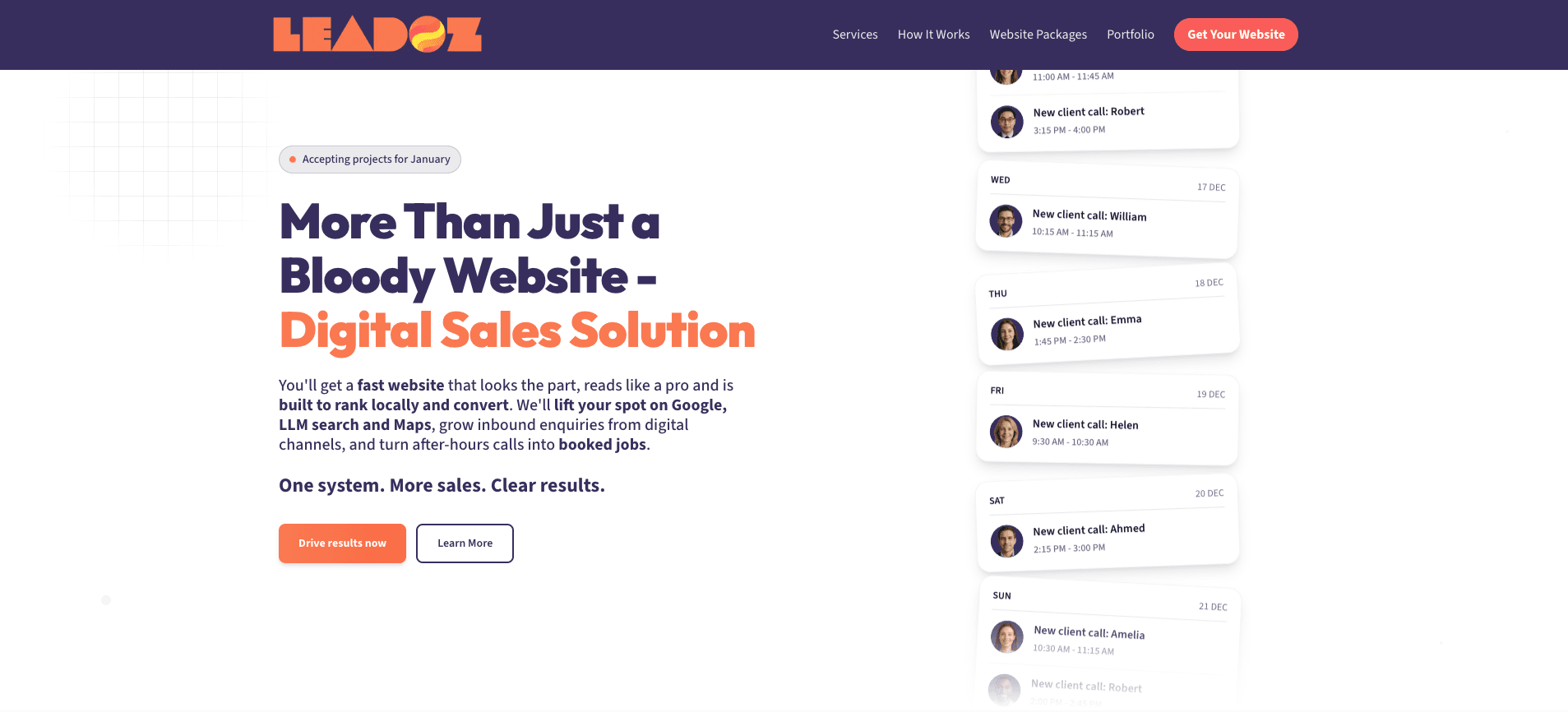Screen dimensions: 1568x712
Task: Select the Accepting projects for January badge
Action: tap(369, 159)
